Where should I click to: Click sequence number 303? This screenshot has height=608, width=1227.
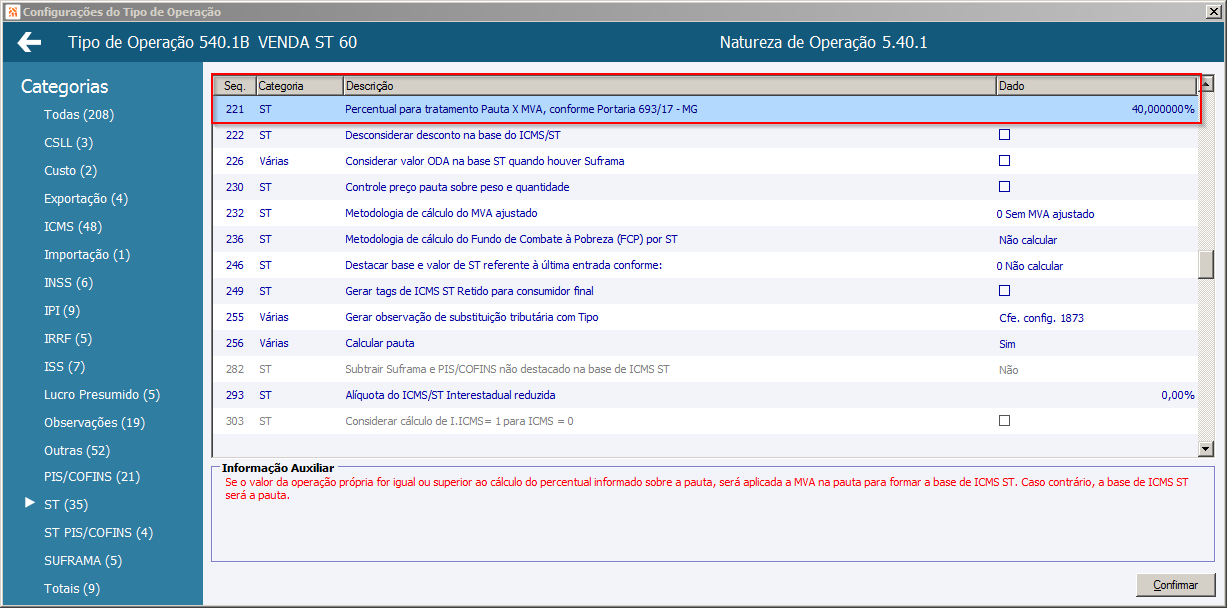tap(235, 421)
